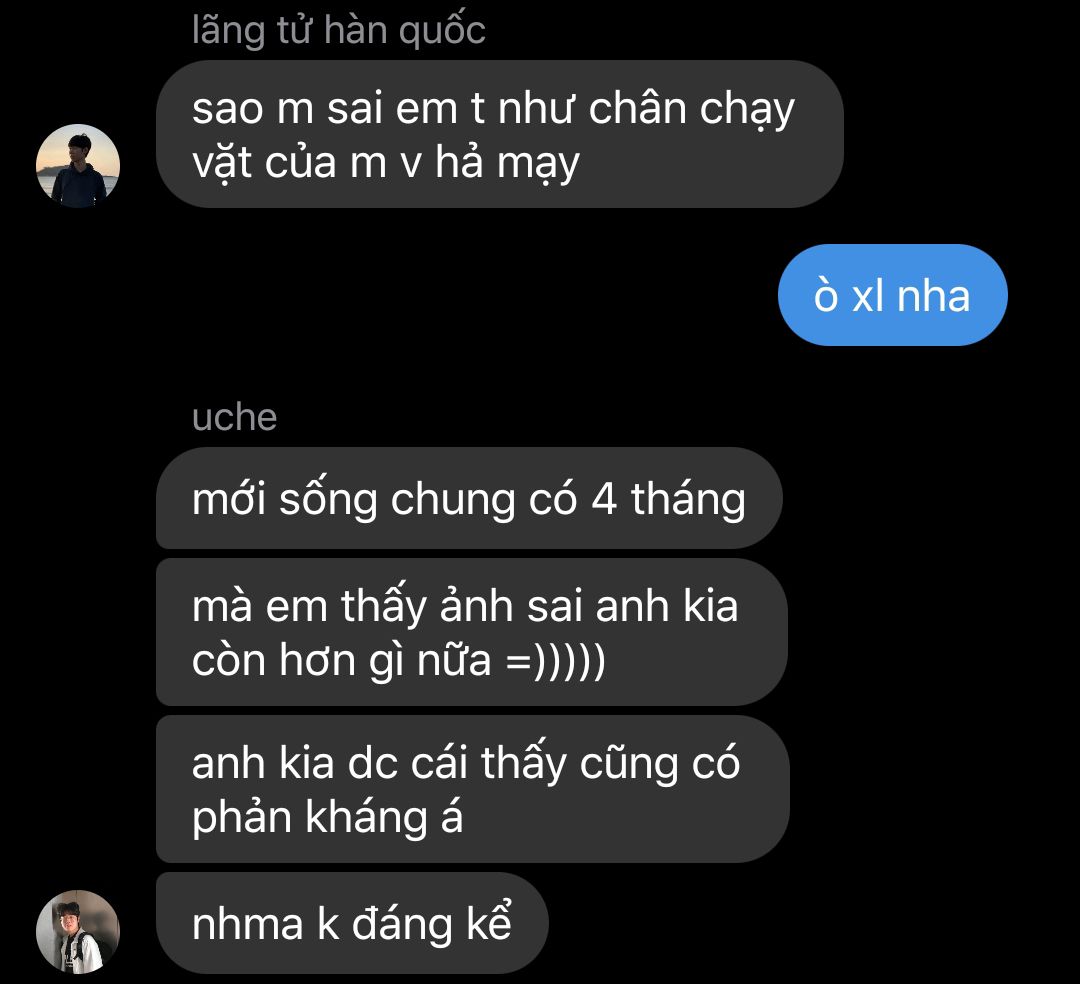Viewport: 1080px width, 984px height.
Task: Select message "sao m sai em t như chân chạy"
Action: pyautogui.click(x=500, y=134)
